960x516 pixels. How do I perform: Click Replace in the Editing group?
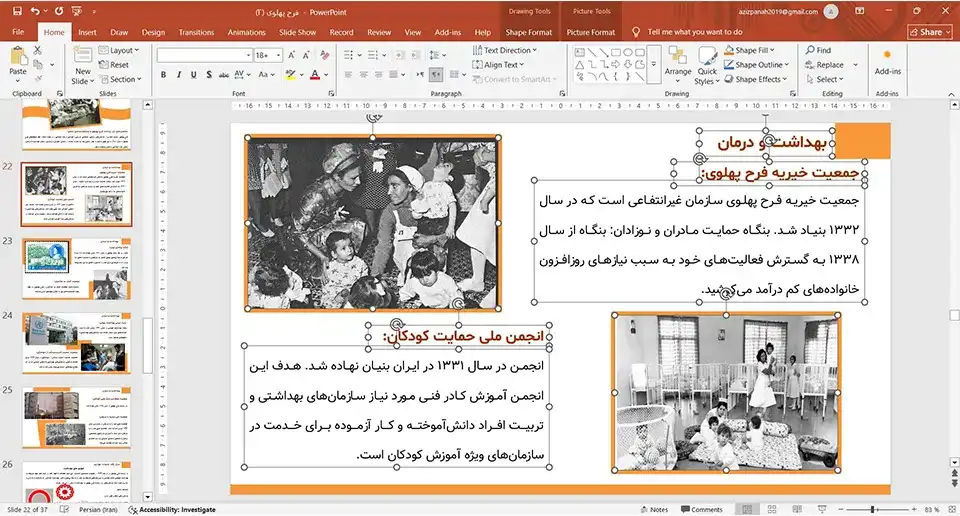coord(825,64)
